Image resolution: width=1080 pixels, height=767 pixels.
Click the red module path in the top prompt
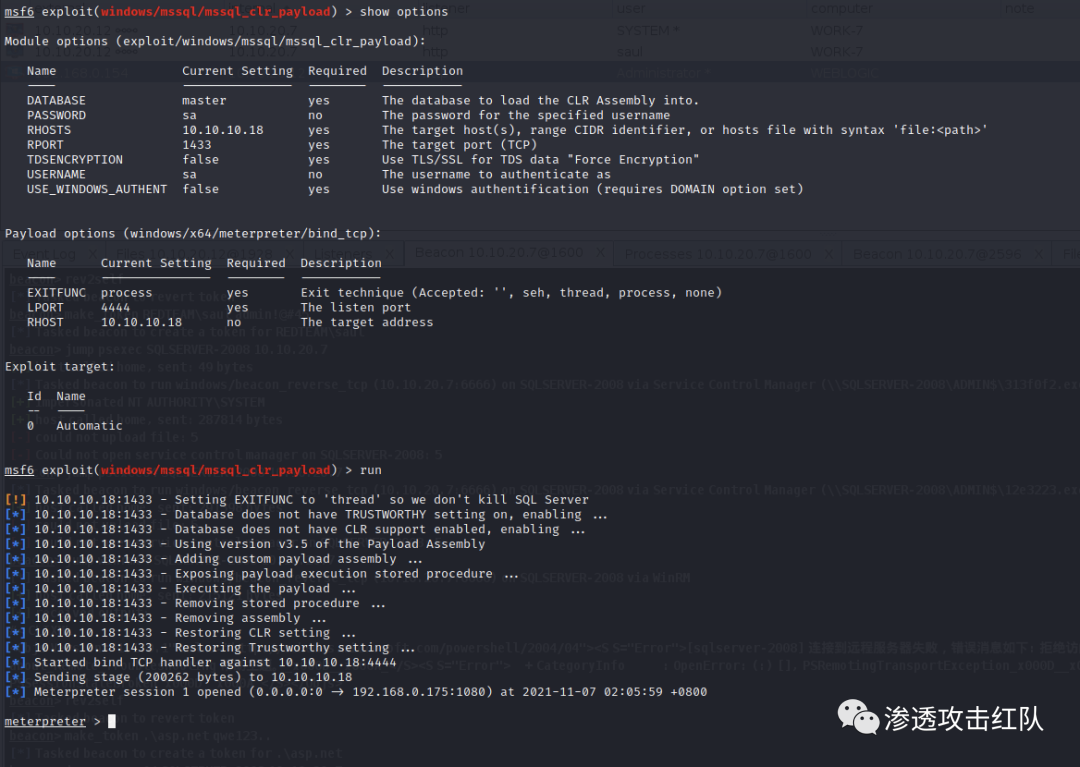point(215,12)
